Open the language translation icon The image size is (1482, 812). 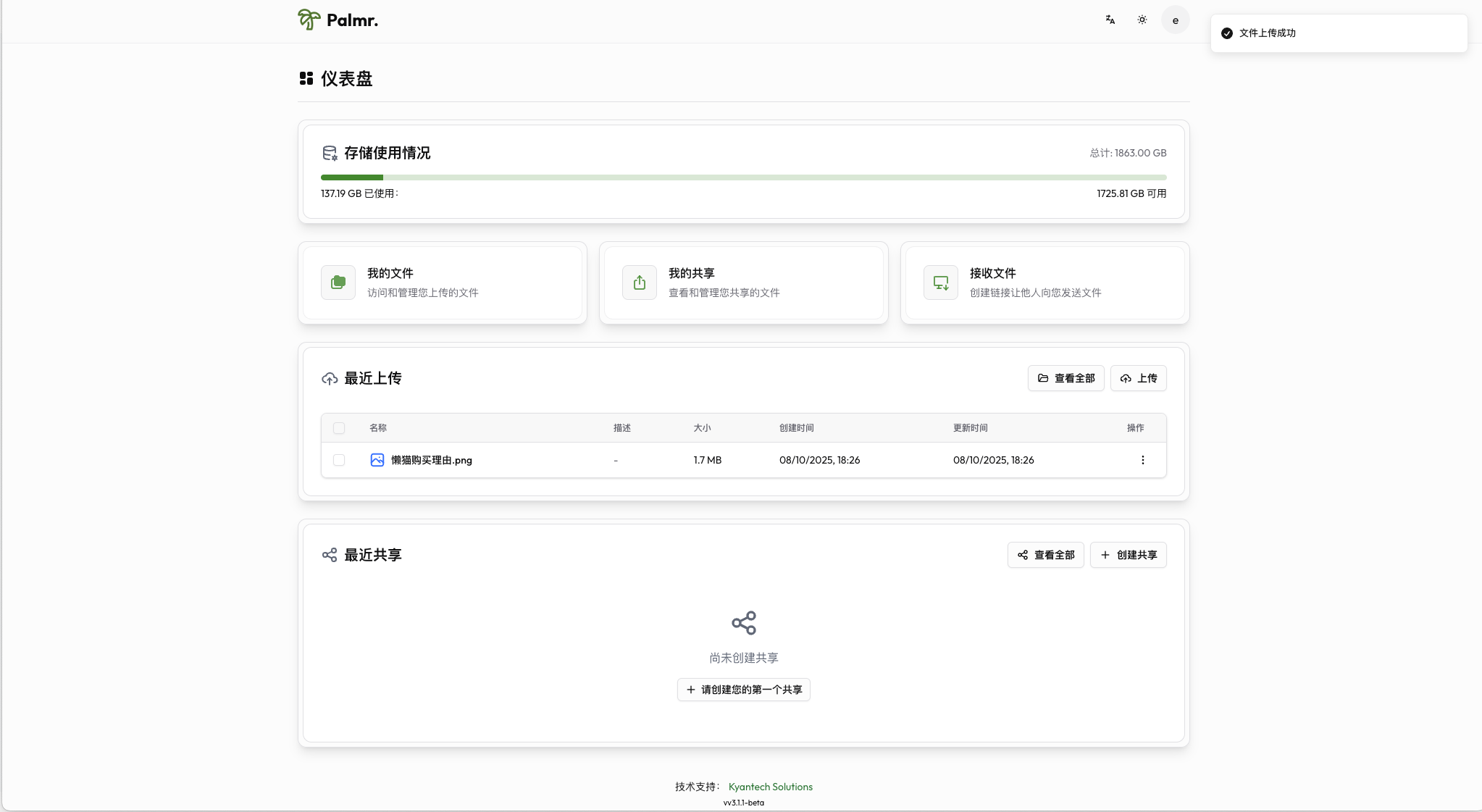[x=1110, y=20]
